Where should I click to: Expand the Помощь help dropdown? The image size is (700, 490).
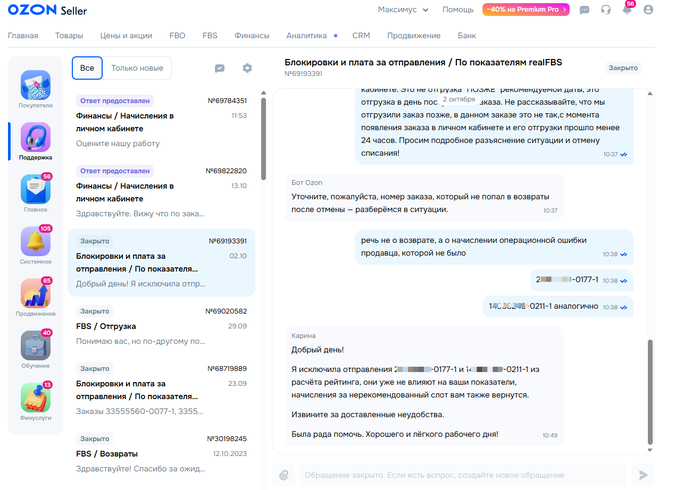coord(461,10)
